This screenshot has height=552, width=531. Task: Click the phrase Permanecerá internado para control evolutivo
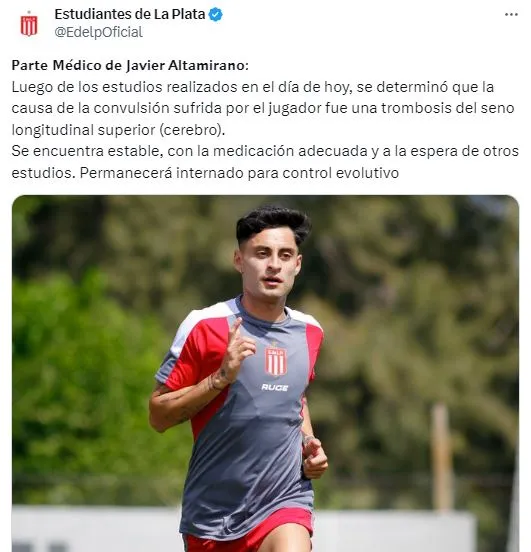click(x=239, y=173)
